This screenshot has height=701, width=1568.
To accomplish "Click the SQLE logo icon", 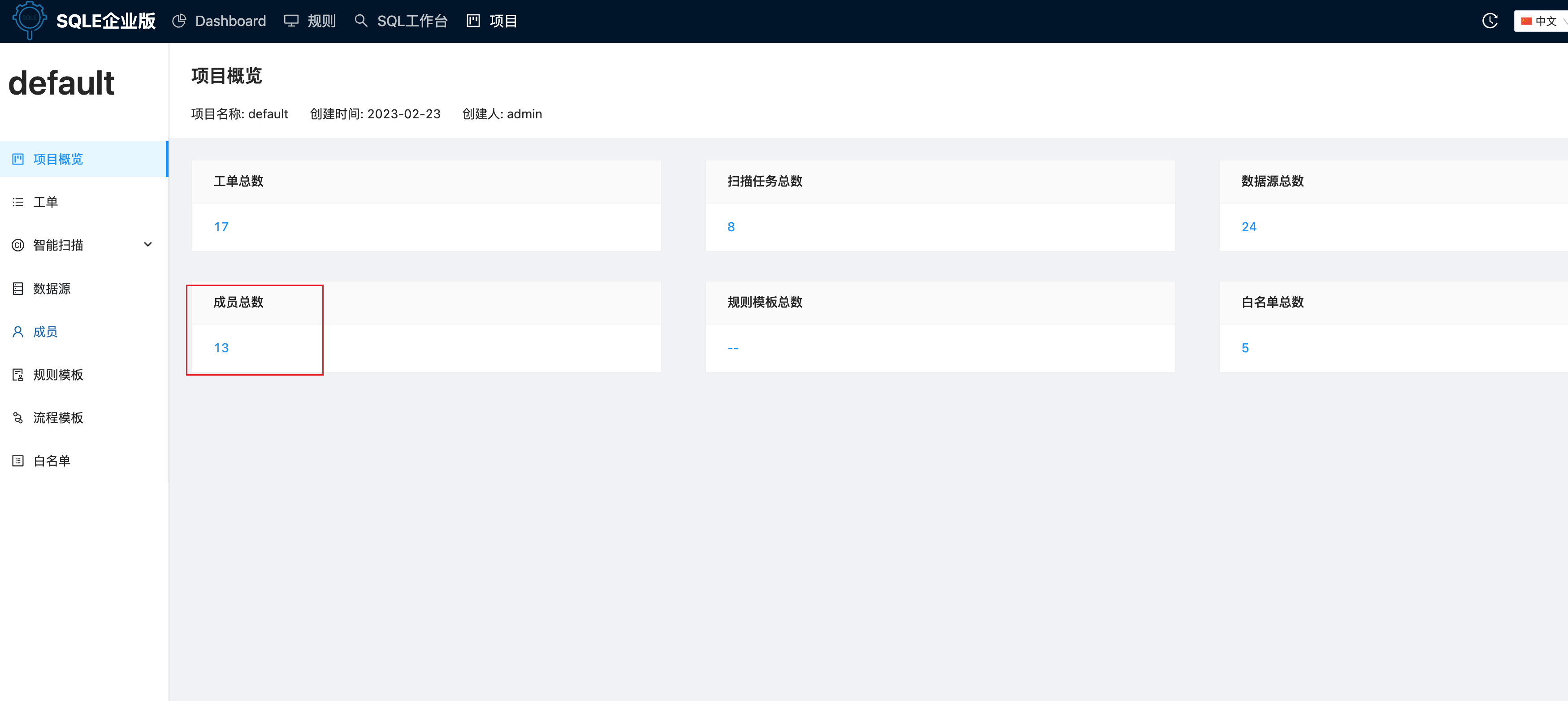I will pos(29,19).
